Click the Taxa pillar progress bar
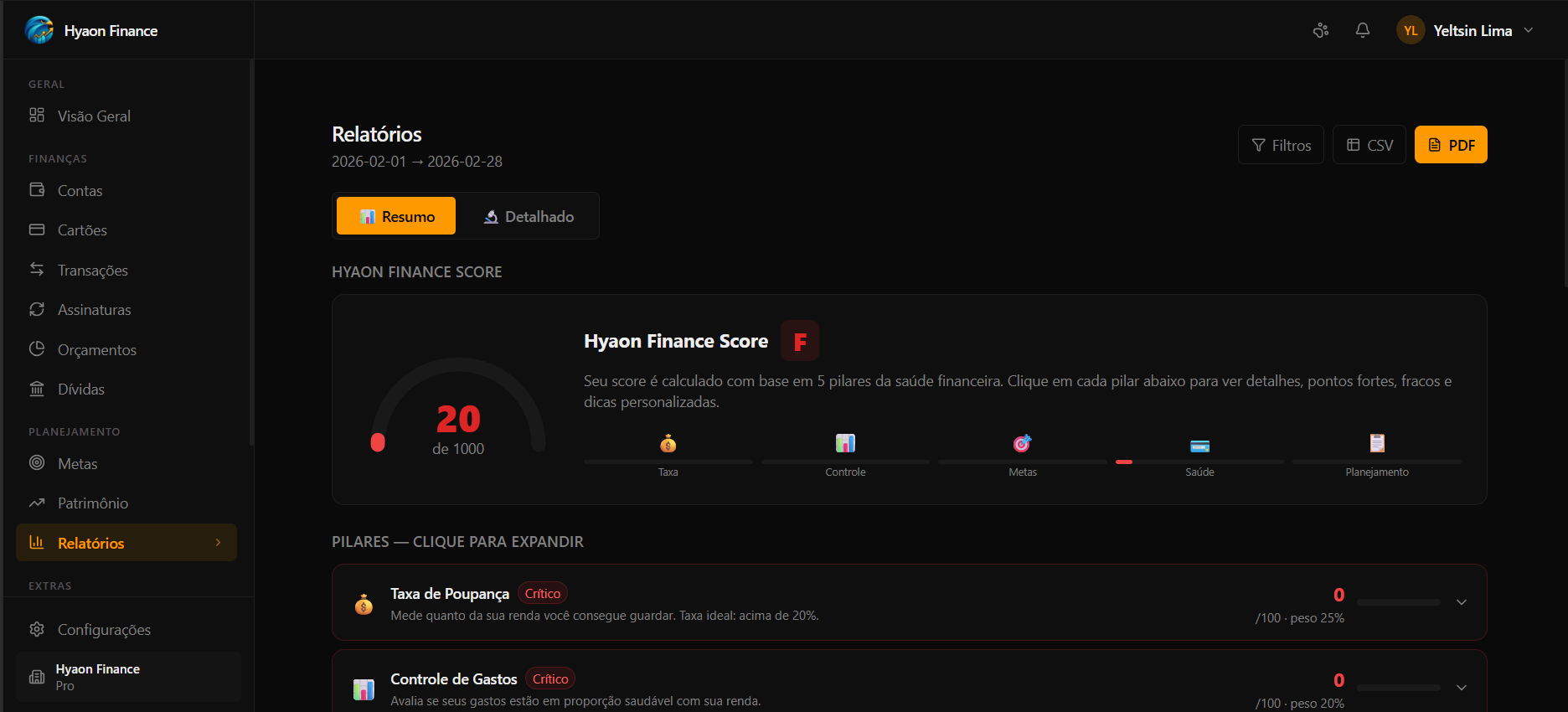This screenshot has width=1568, height=712. tap(668, 462)
